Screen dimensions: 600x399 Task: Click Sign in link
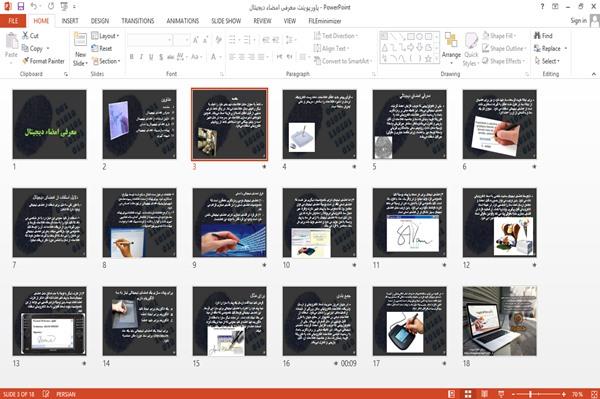(578, 21)
